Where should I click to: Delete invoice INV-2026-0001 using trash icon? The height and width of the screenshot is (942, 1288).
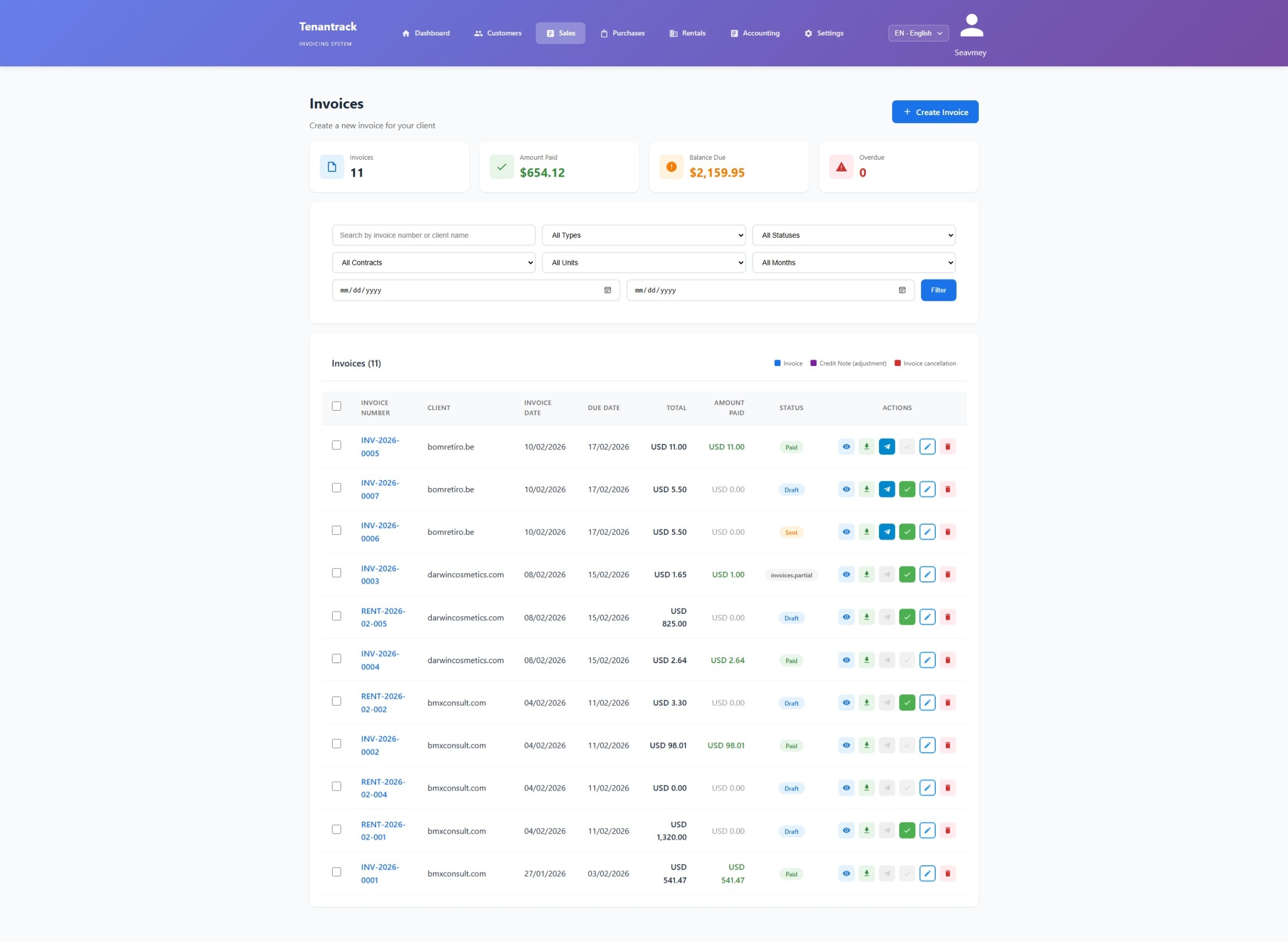(x=947, y=873)
